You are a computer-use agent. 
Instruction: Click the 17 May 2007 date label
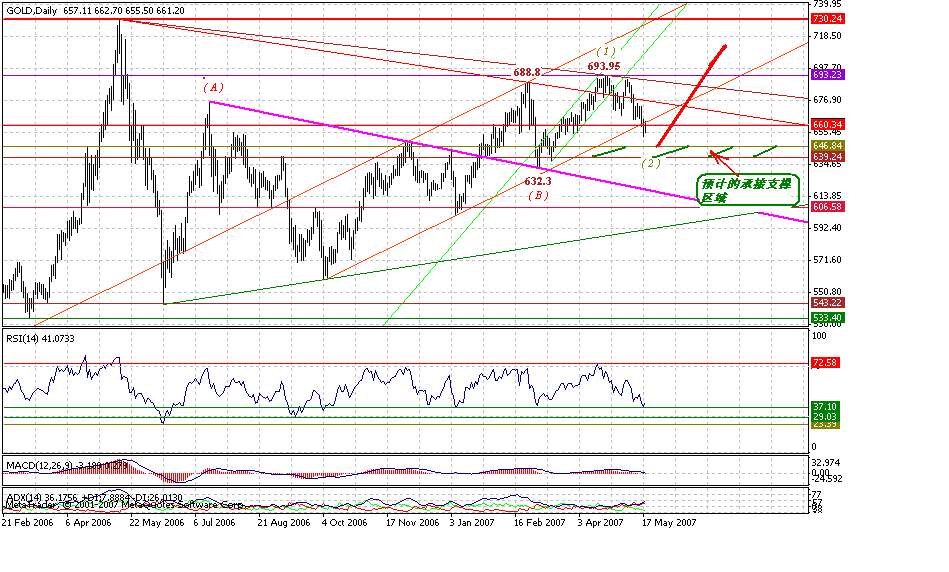tap(669, 522)
